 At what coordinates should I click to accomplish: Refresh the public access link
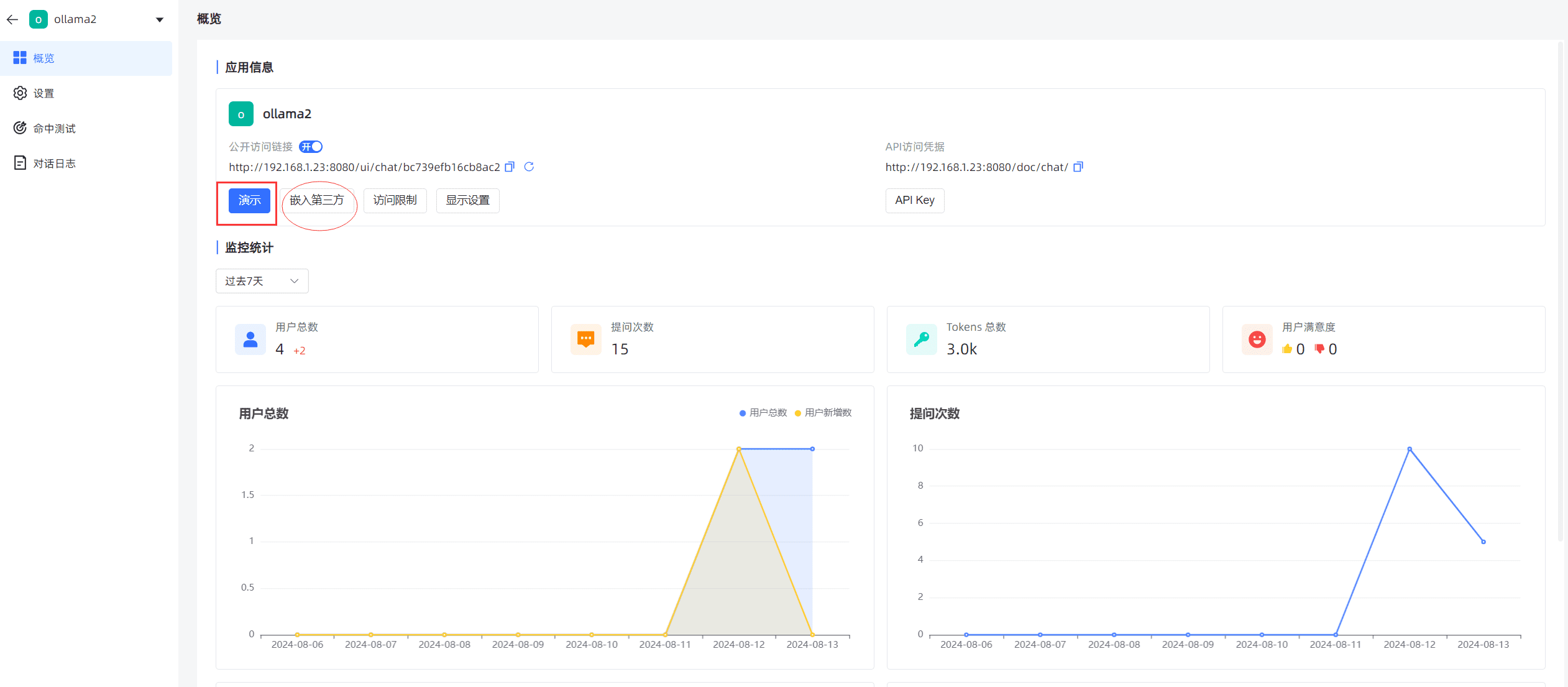529,167
